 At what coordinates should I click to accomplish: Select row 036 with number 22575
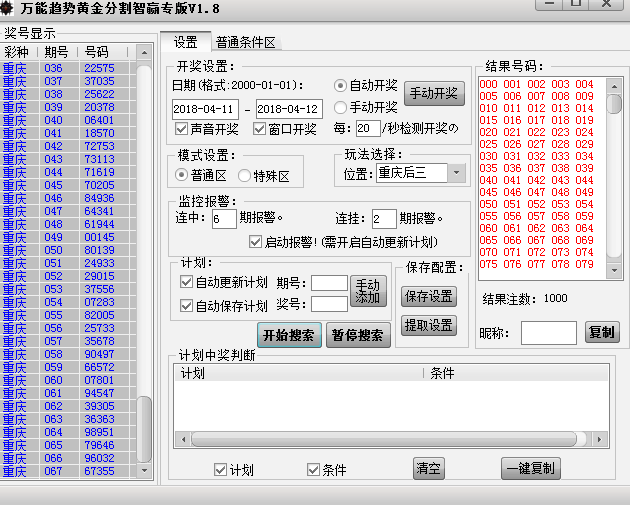point(66,68)
